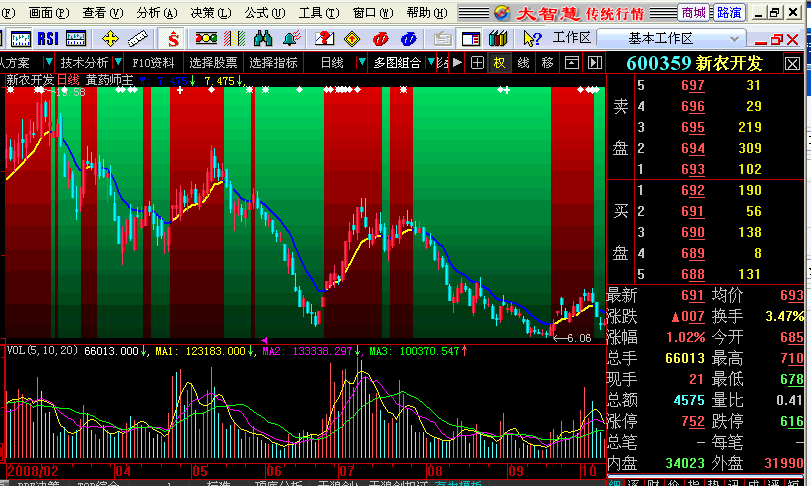
Task: Close the 600359 quote panel with X box
Action: point(792,64)
